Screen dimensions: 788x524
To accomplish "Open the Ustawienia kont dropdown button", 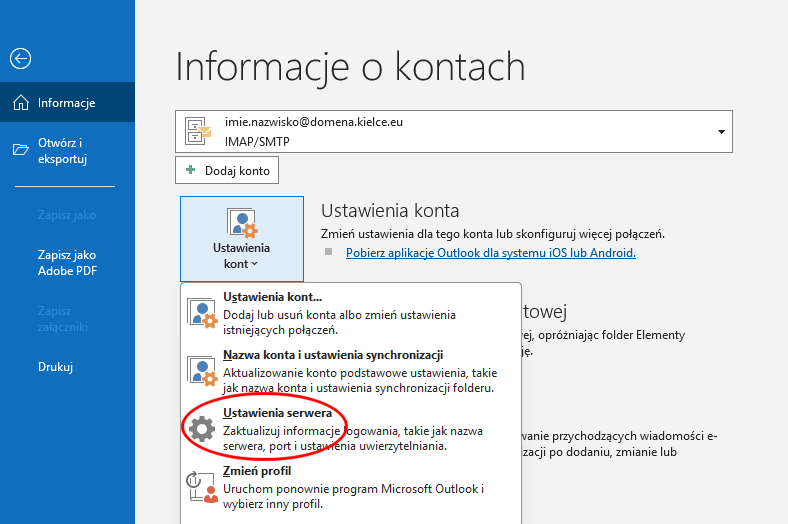I will [242, 239].
